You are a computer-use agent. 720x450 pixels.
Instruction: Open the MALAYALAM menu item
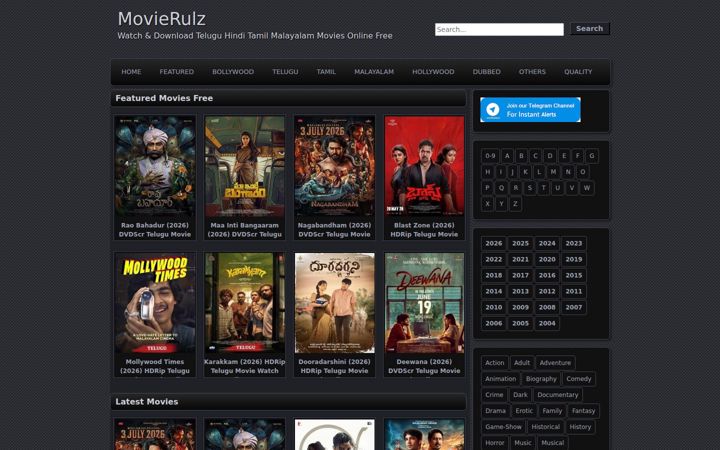click(374, 72)
